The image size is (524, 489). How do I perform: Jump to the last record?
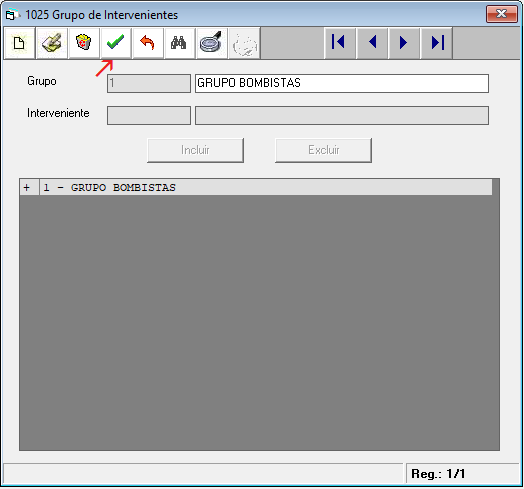[436, 43]
